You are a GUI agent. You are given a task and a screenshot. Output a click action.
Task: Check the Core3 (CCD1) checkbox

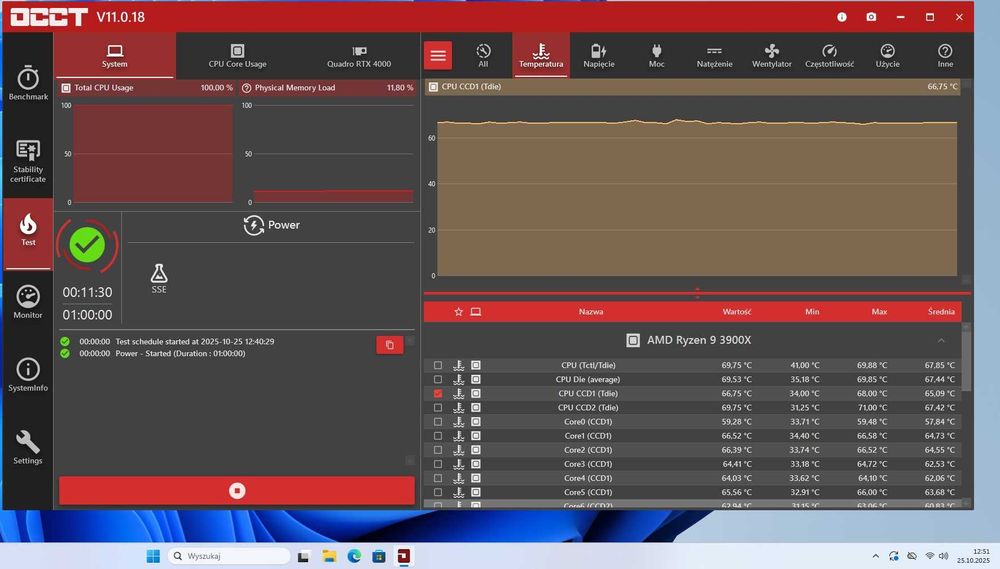tap(438, 464)
